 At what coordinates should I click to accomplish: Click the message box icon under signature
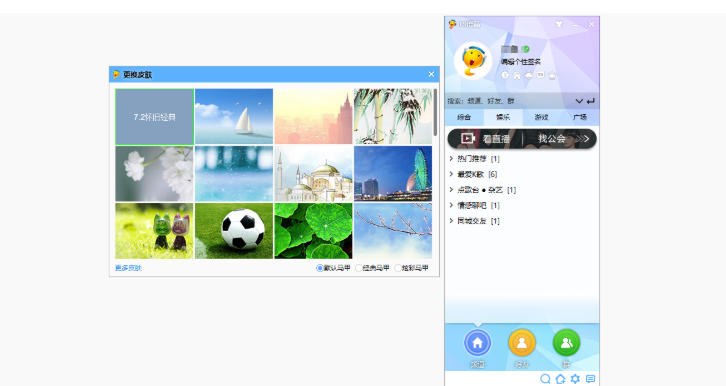point(540,75)
